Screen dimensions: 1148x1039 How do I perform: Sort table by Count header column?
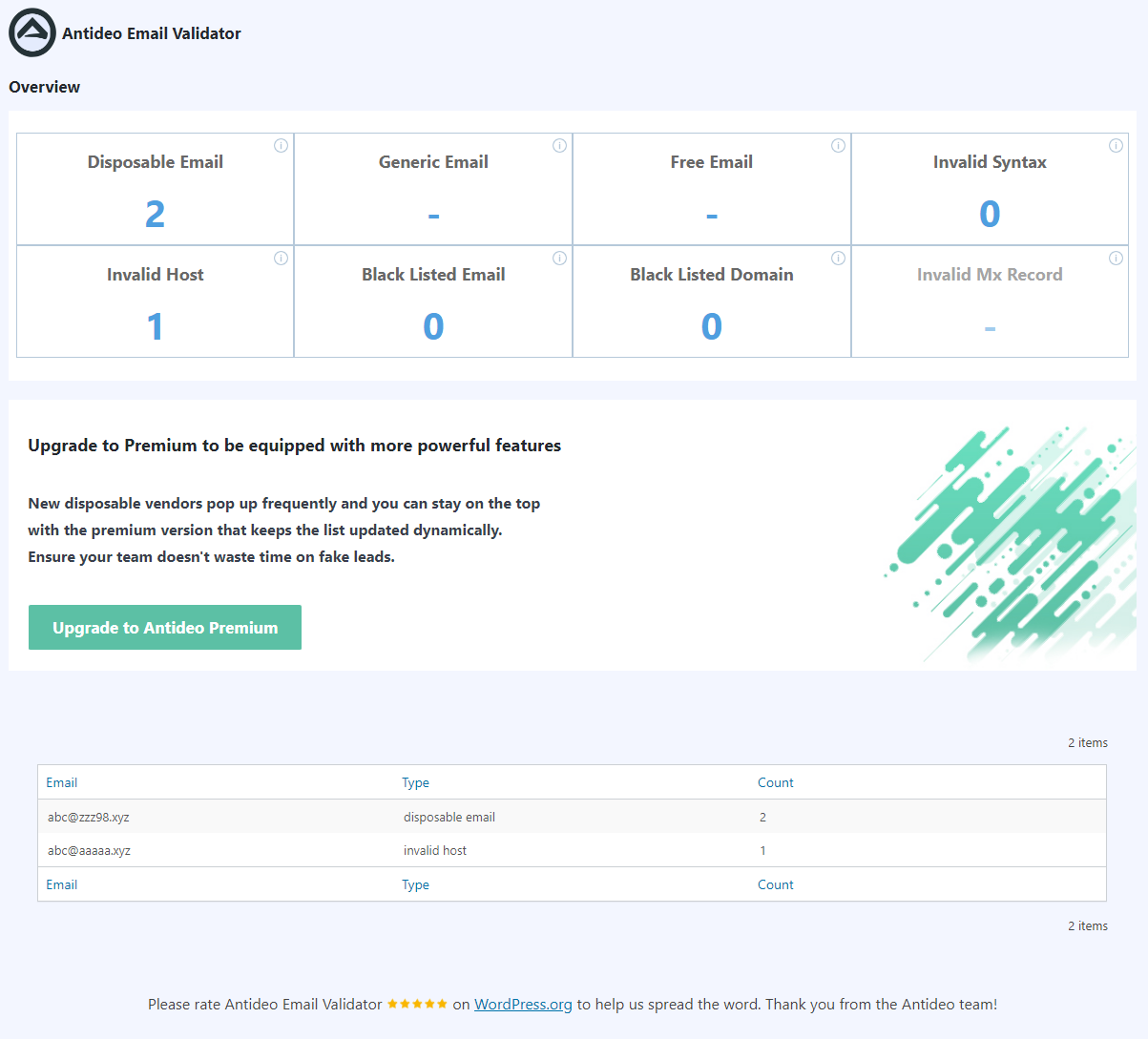[776, 782]
